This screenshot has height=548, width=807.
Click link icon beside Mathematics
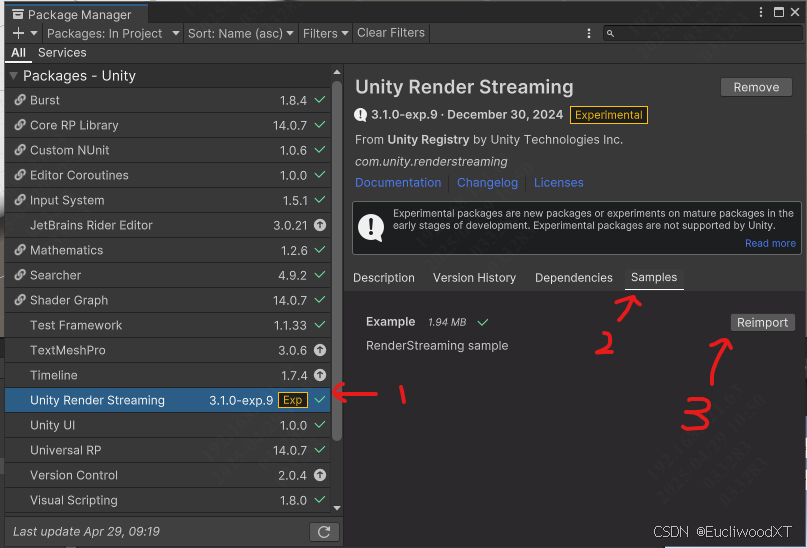point(20,250)
